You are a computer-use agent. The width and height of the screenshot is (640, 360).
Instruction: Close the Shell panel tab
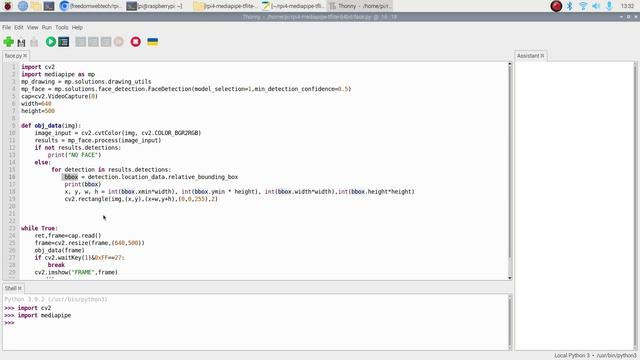(20, 288)
